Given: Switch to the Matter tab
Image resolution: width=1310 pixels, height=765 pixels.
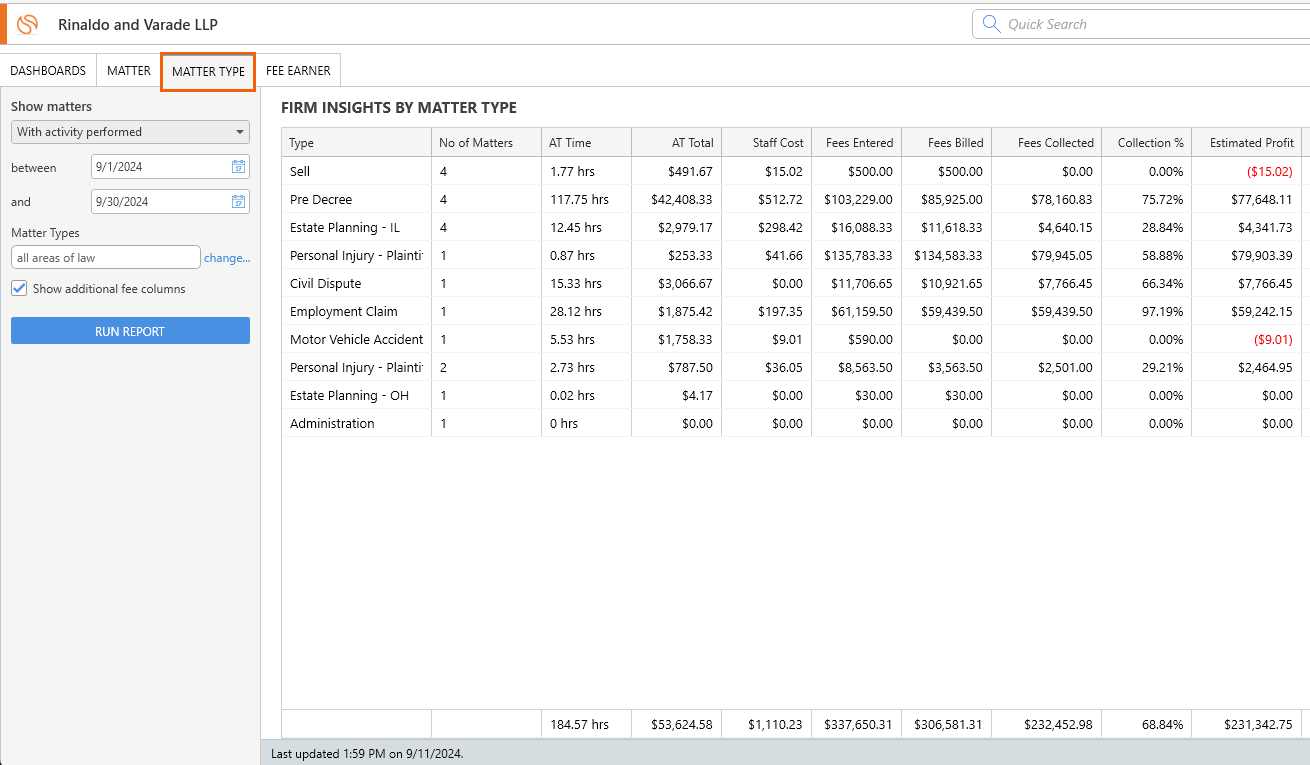Looking at the screenshot, I should 129,71.
